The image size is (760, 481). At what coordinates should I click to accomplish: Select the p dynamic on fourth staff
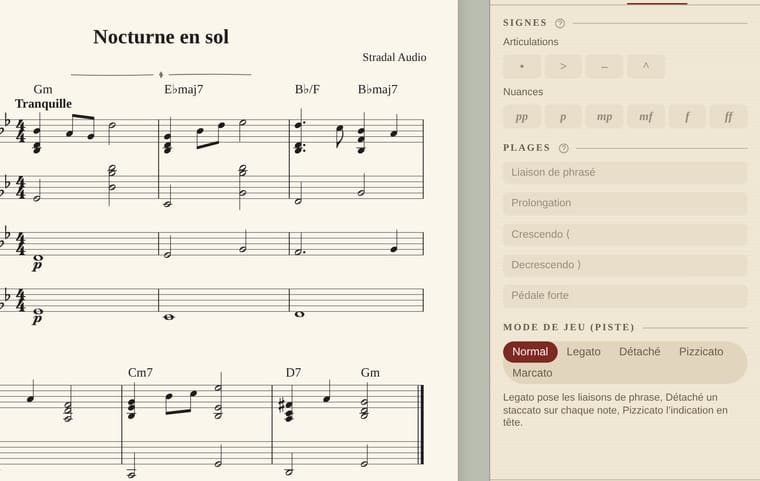coord(37,320)
